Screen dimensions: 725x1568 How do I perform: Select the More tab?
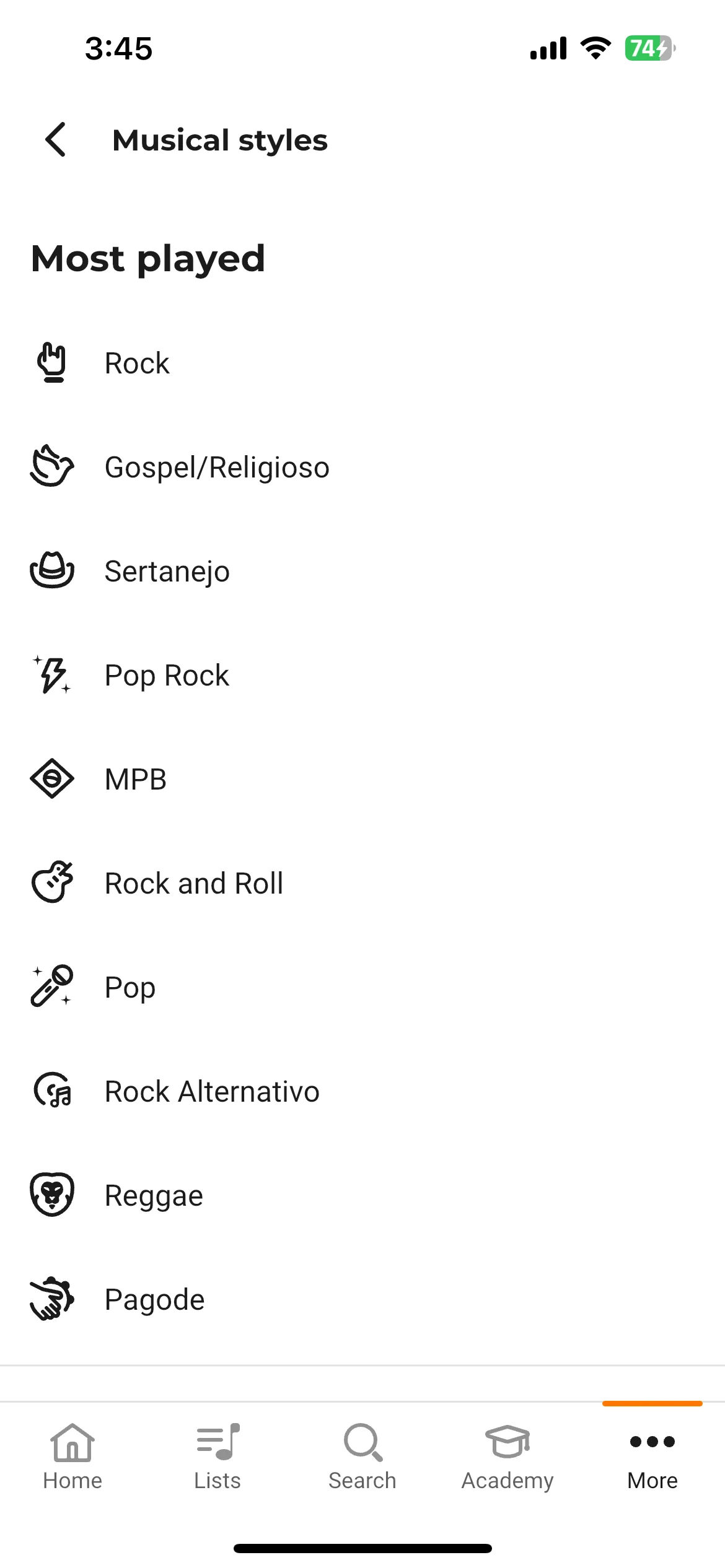tap(652, 1458)
